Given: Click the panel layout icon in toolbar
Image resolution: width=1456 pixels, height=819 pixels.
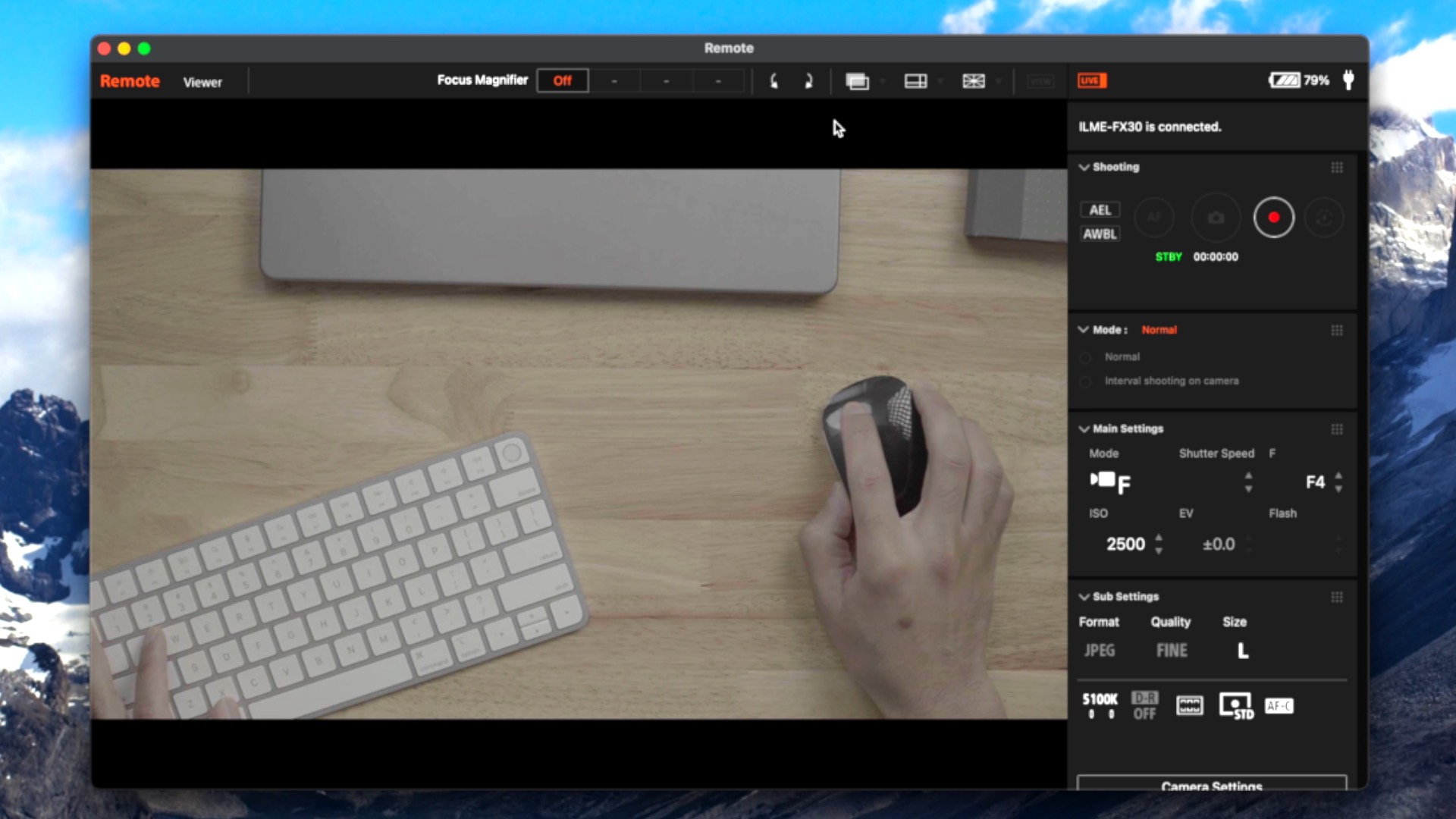Looking at the screenshot, I should [x=915, y=81].
